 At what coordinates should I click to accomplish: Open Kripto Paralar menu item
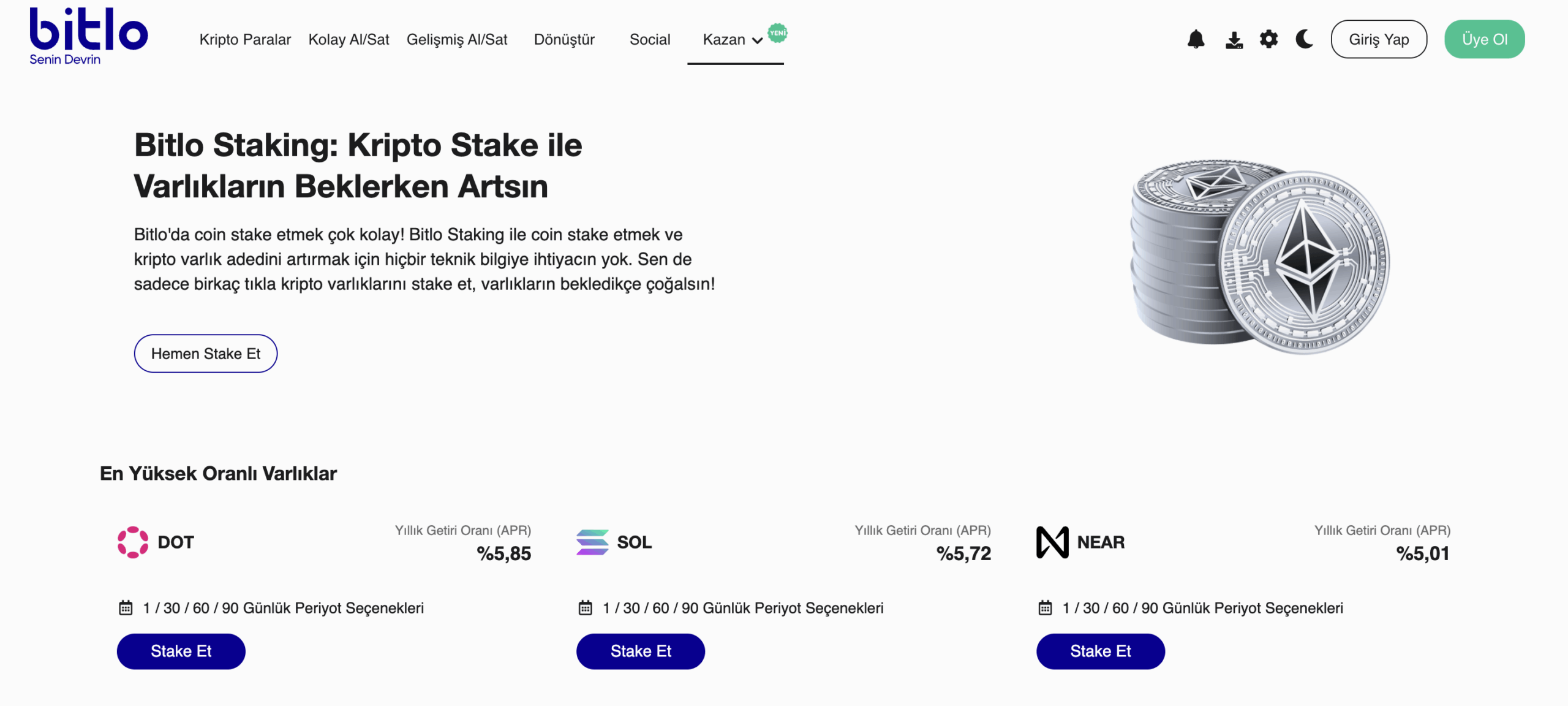pos(245,40)
